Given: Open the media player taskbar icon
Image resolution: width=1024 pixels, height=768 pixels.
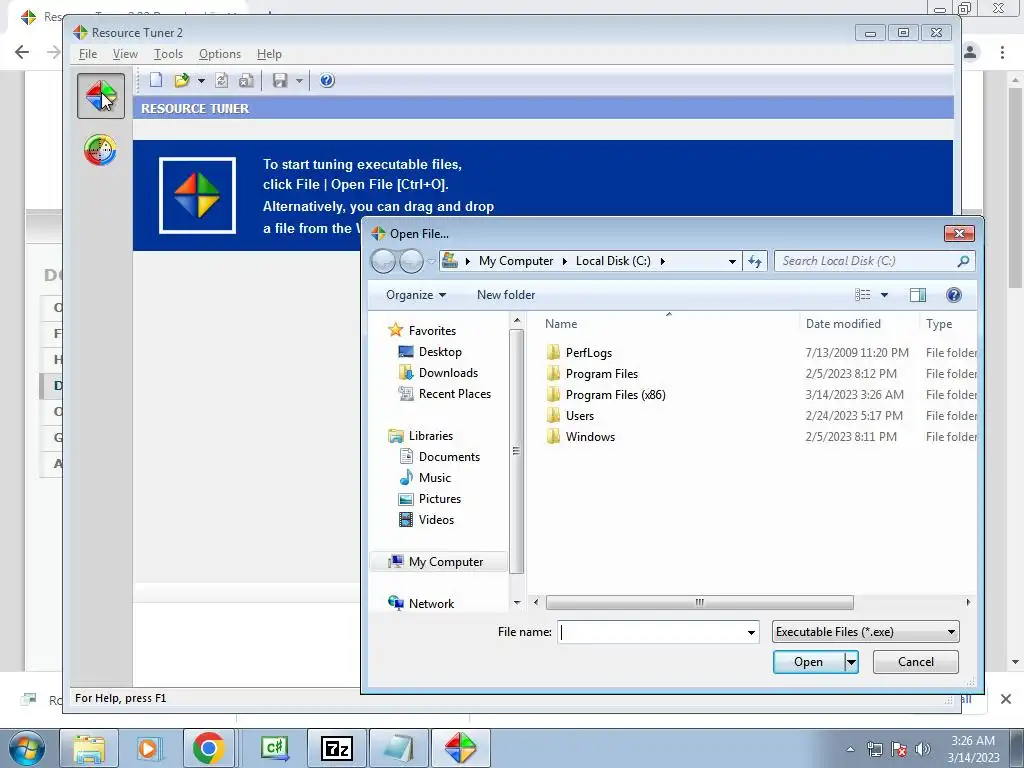Looking at the screenshot, I should (148, 748).
